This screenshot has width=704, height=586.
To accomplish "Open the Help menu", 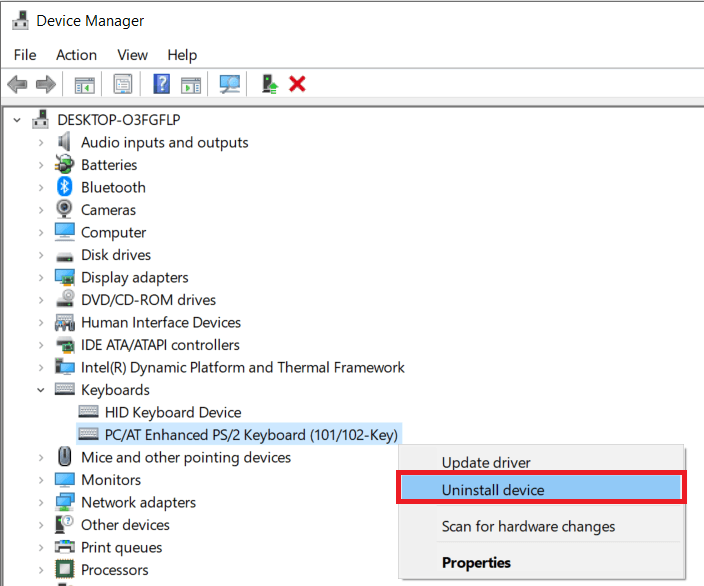I will pos(182,55).
